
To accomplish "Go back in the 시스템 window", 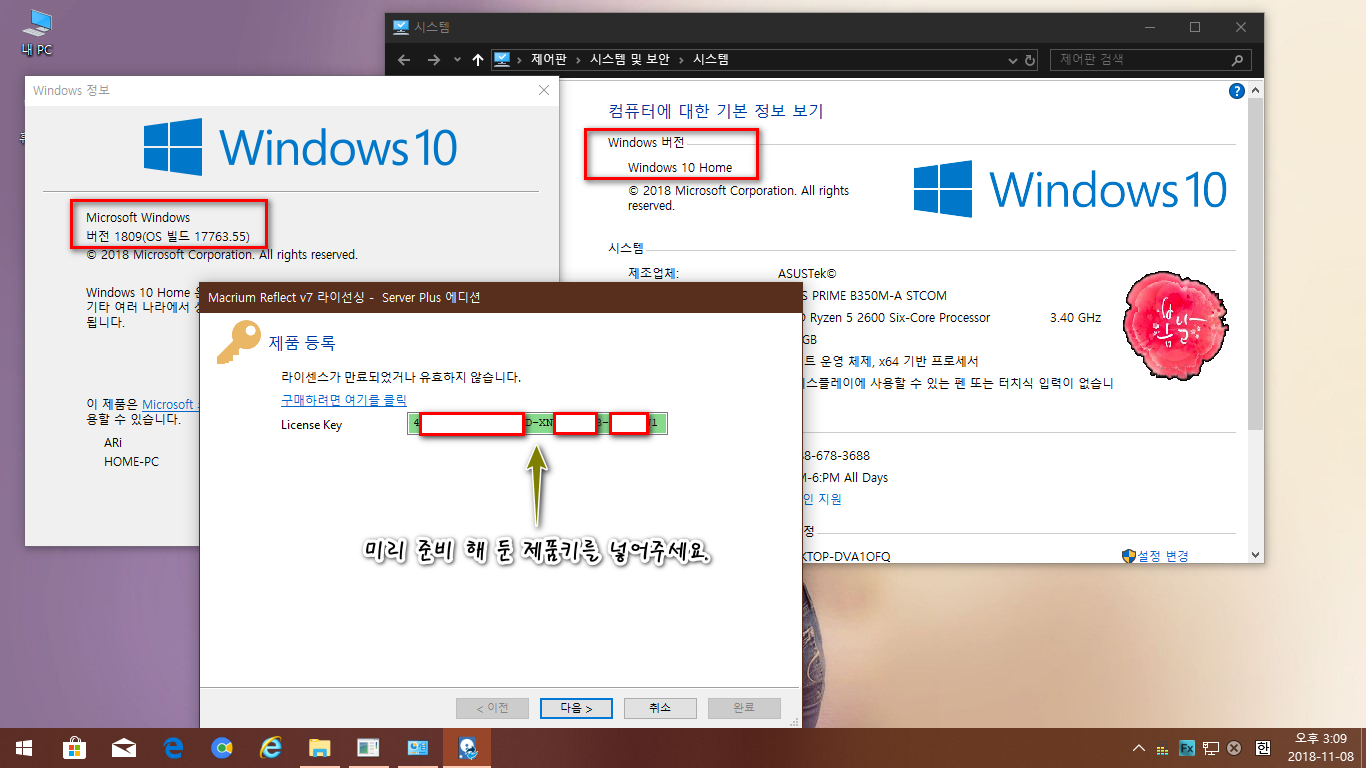I will (x=404, y=60).
